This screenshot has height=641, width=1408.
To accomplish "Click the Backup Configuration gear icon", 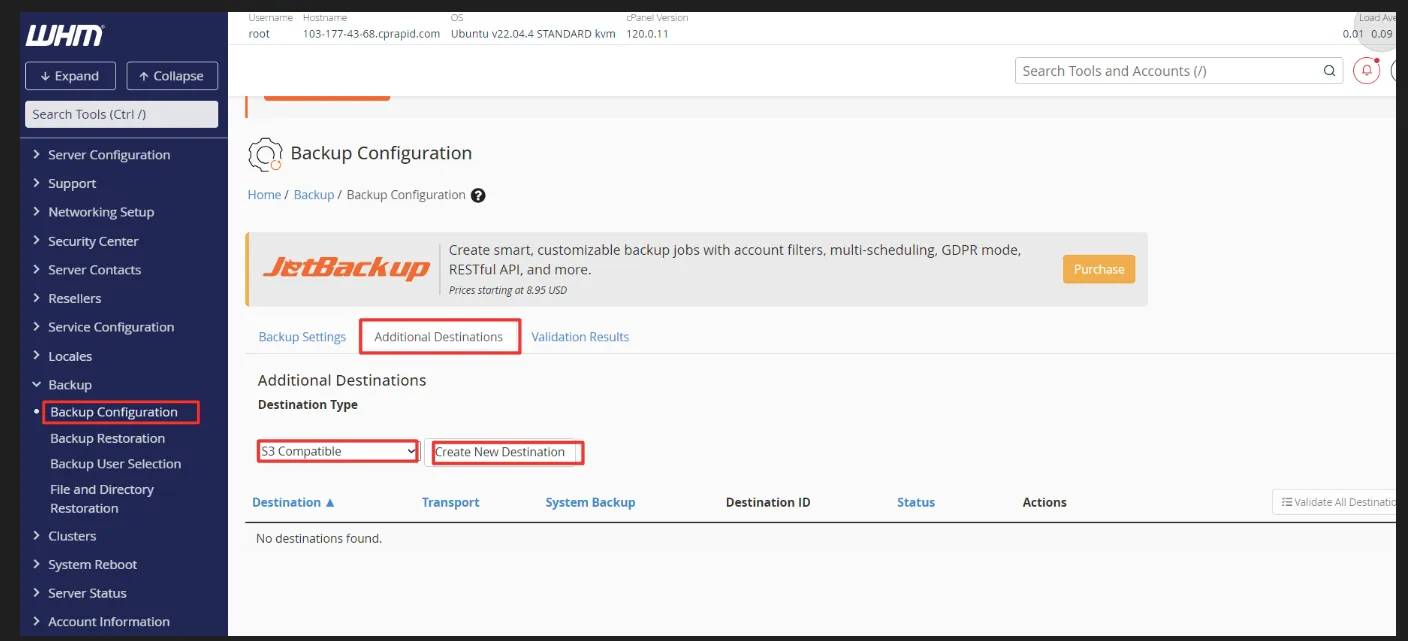I will (x=265, y=155).
